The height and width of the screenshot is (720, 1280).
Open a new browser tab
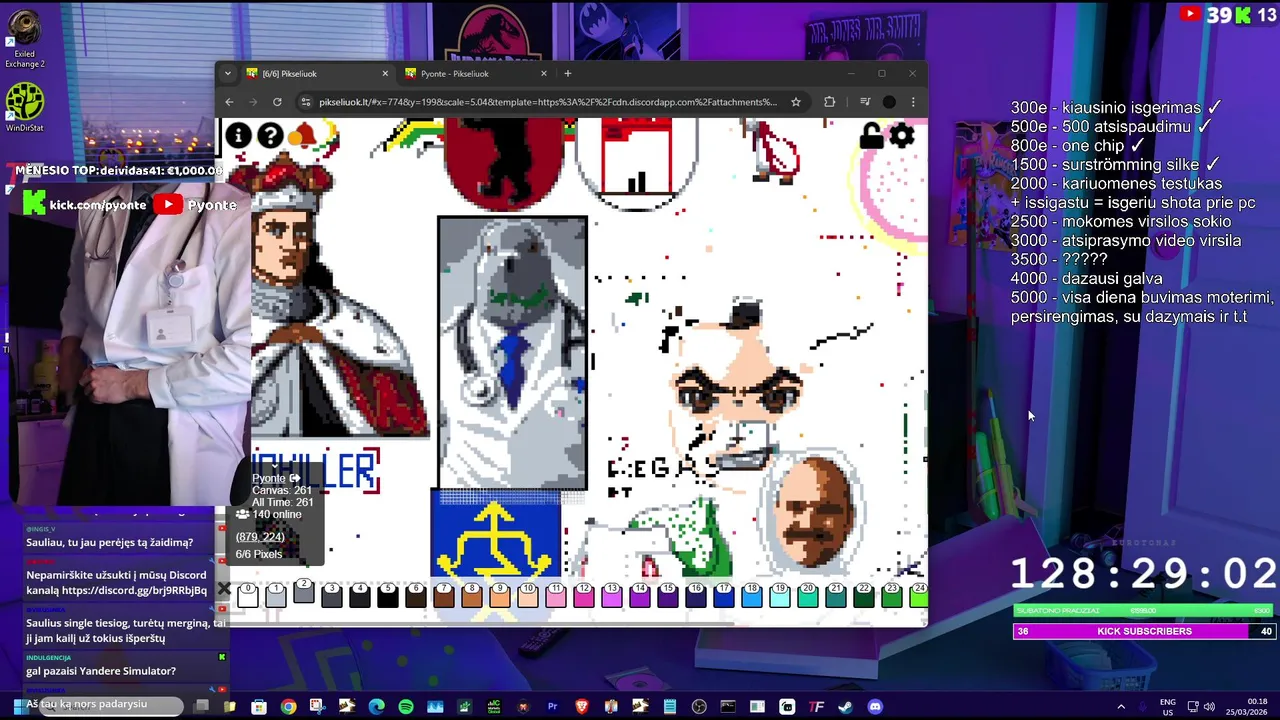click(x=567, y=73)
